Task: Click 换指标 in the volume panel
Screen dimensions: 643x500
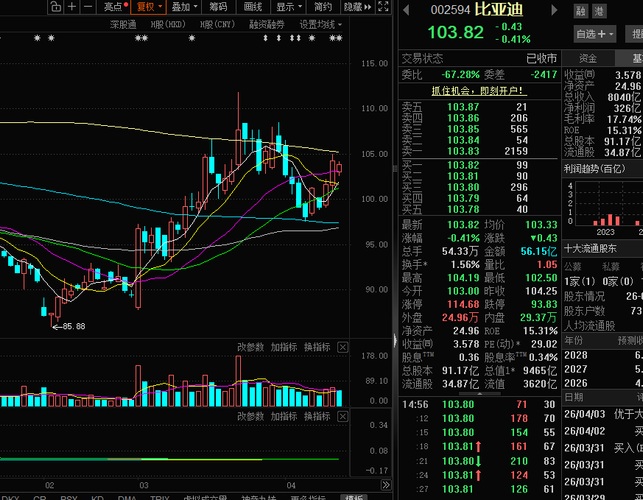Action: tap(317, 347)
